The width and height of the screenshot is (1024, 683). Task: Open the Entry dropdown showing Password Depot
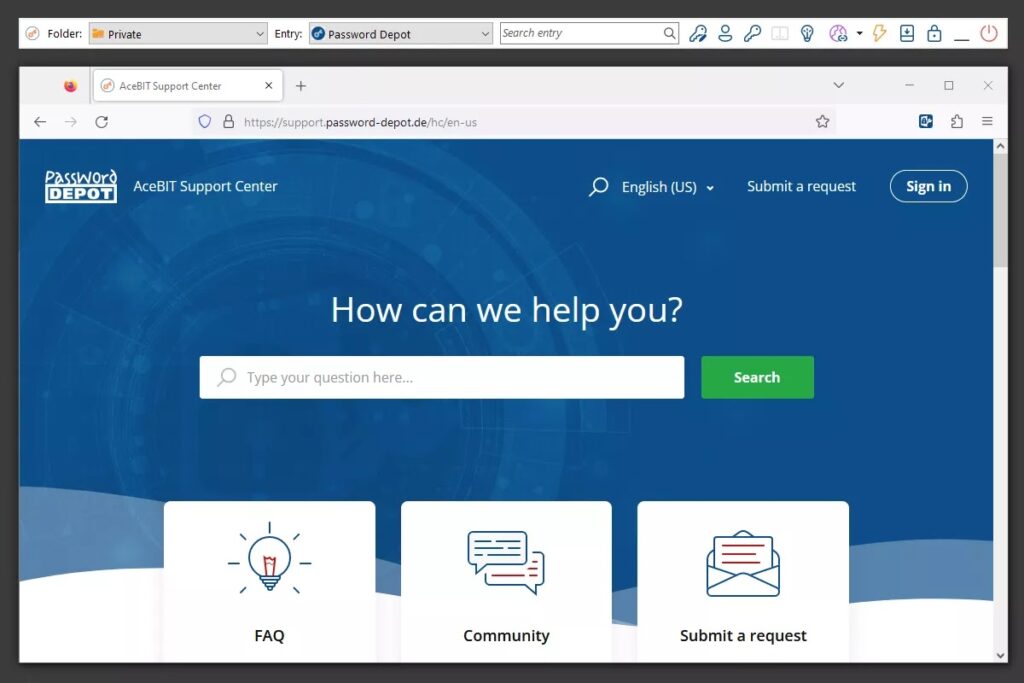(400, 33)
